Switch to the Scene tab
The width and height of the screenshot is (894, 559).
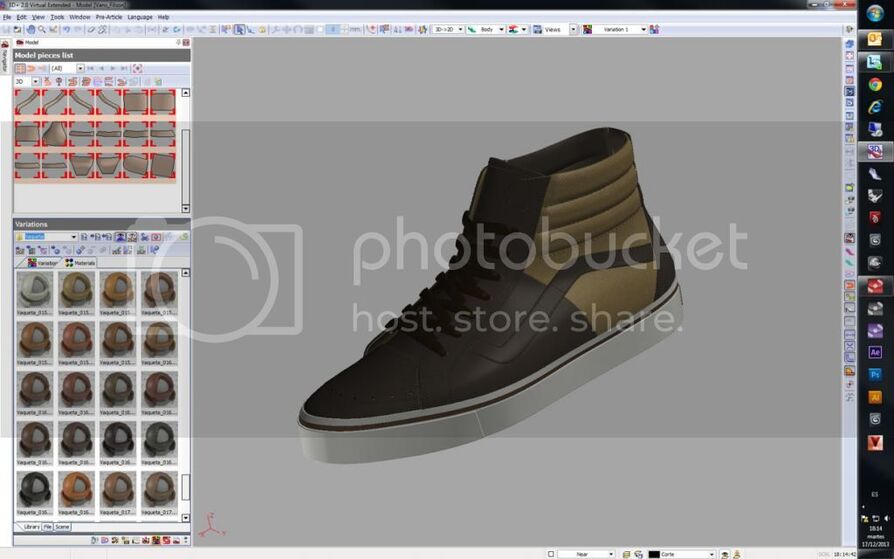(x=63, y=526)
